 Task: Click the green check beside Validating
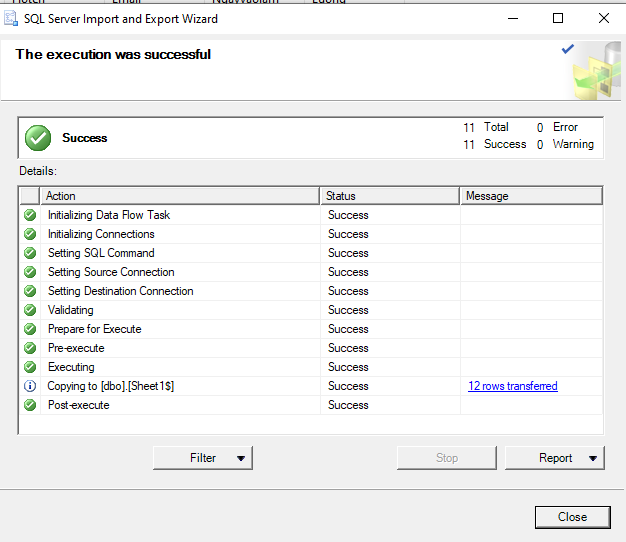click(30, 310)
